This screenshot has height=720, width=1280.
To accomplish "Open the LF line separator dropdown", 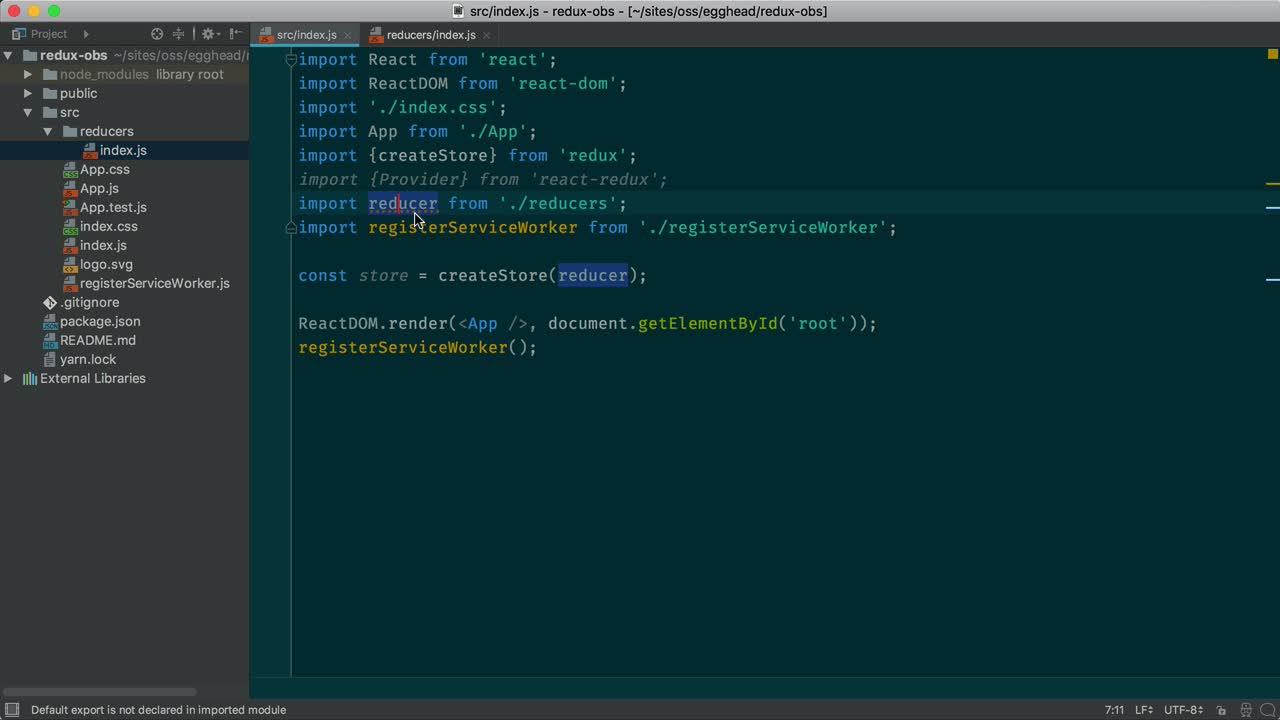I will tap(1144, 710).
